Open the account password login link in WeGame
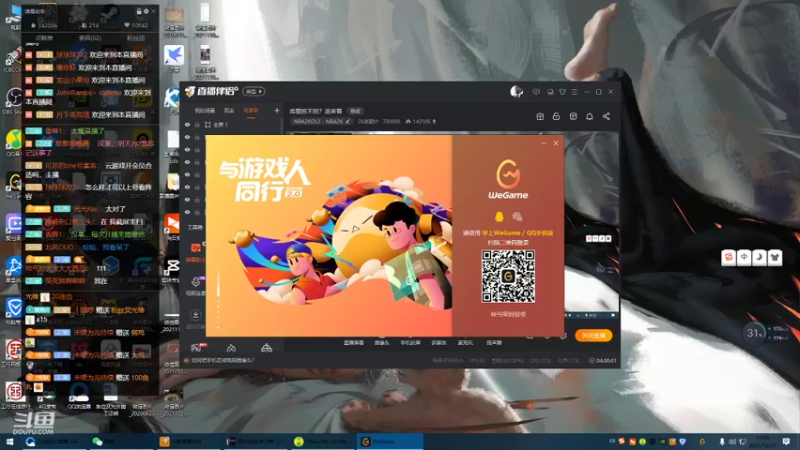This screenshot has height=450, width=800. click(508, 314)
